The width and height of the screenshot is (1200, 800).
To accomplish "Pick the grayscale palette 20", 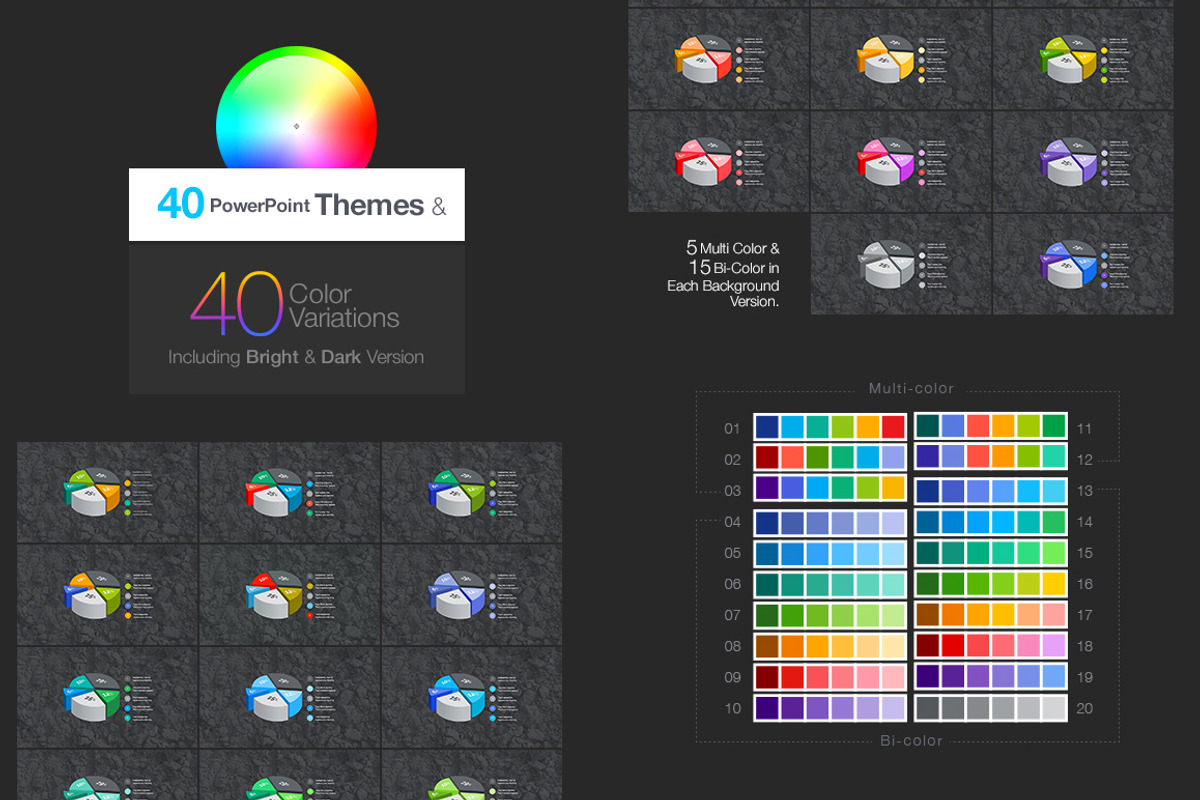I will (991, 708).
